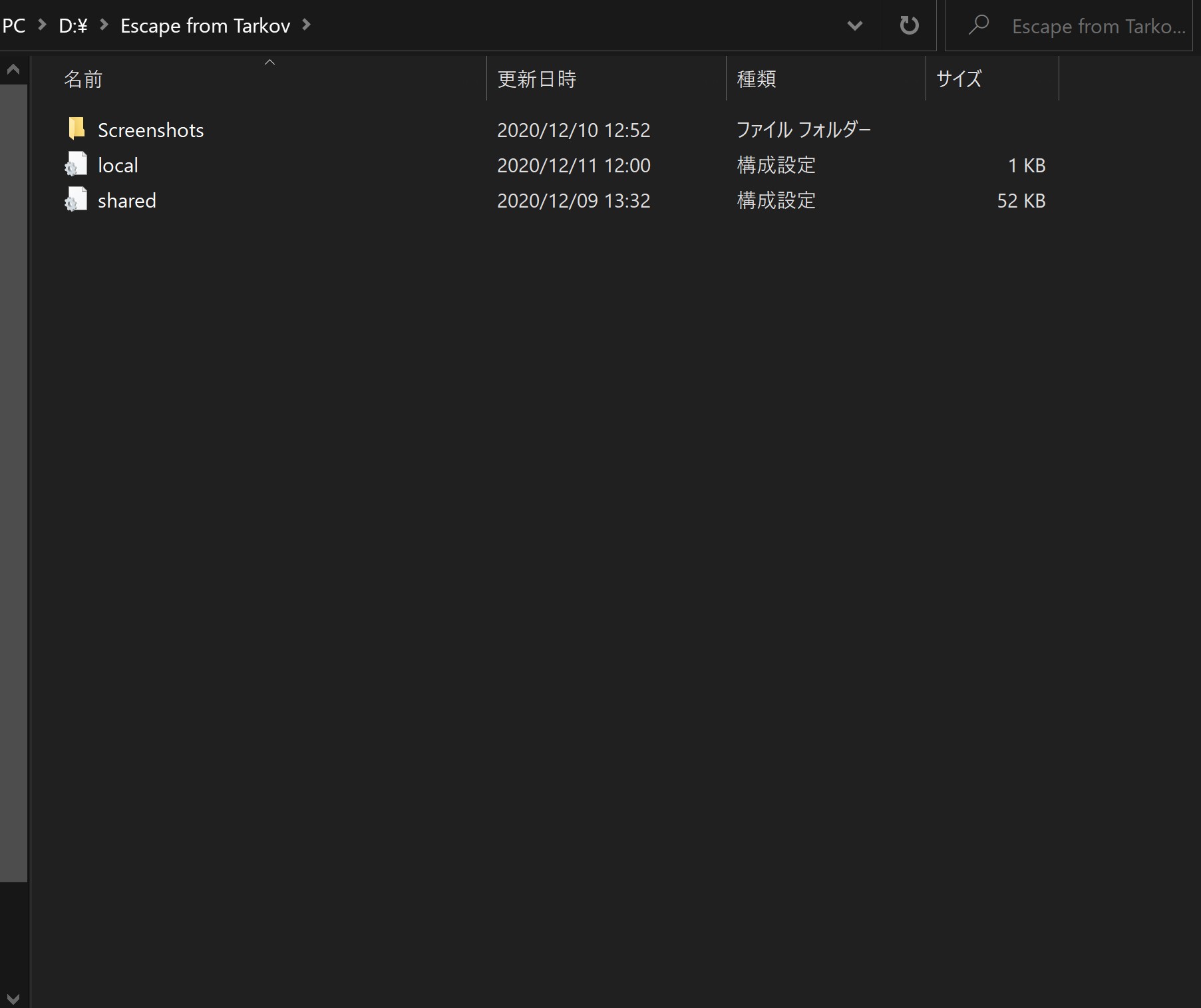This screenshot has height=1008, width=1201.
Task: Click Escape from Tarkov breadcrumb segment
Action: click(205, 25)
